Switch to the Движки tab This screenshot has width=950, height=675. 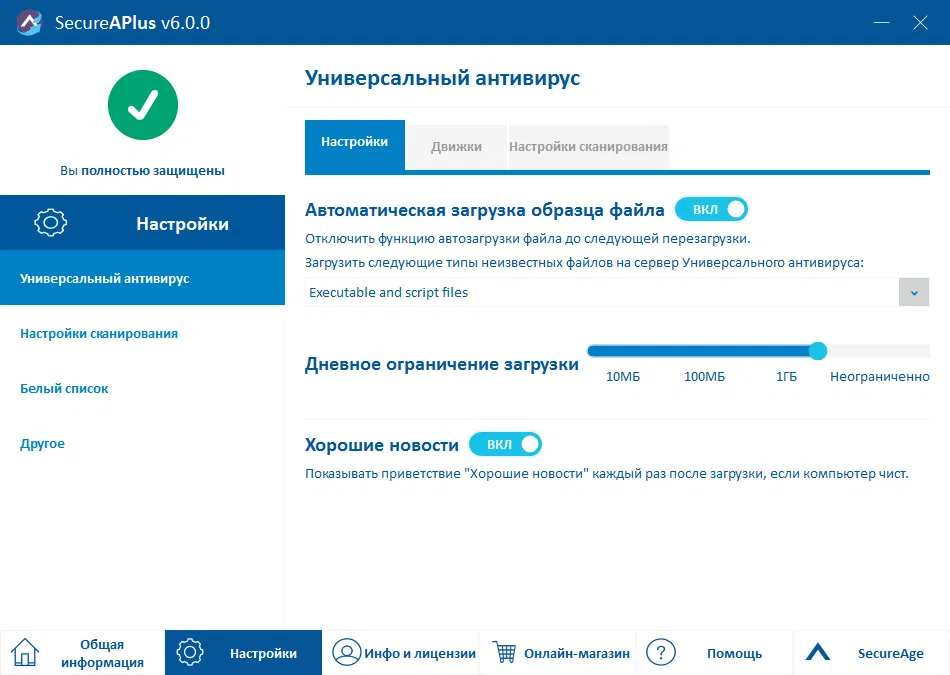(456, 147)
